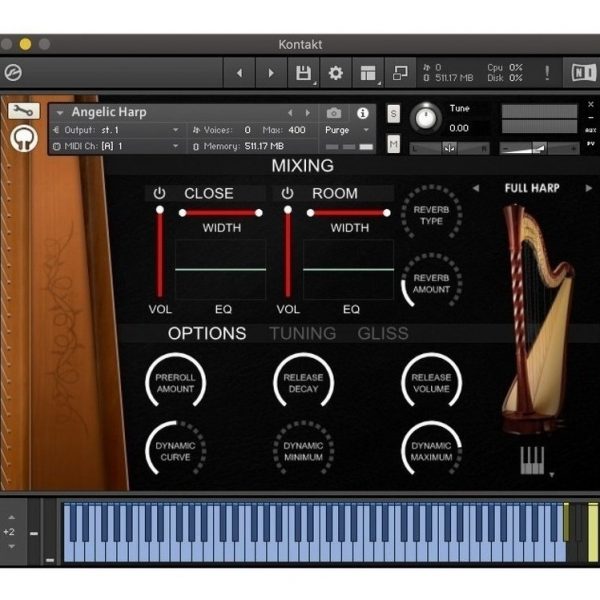The image size is (600, 600).
Task: Open the Purge dropdown menu
Action: pos(347,130)
